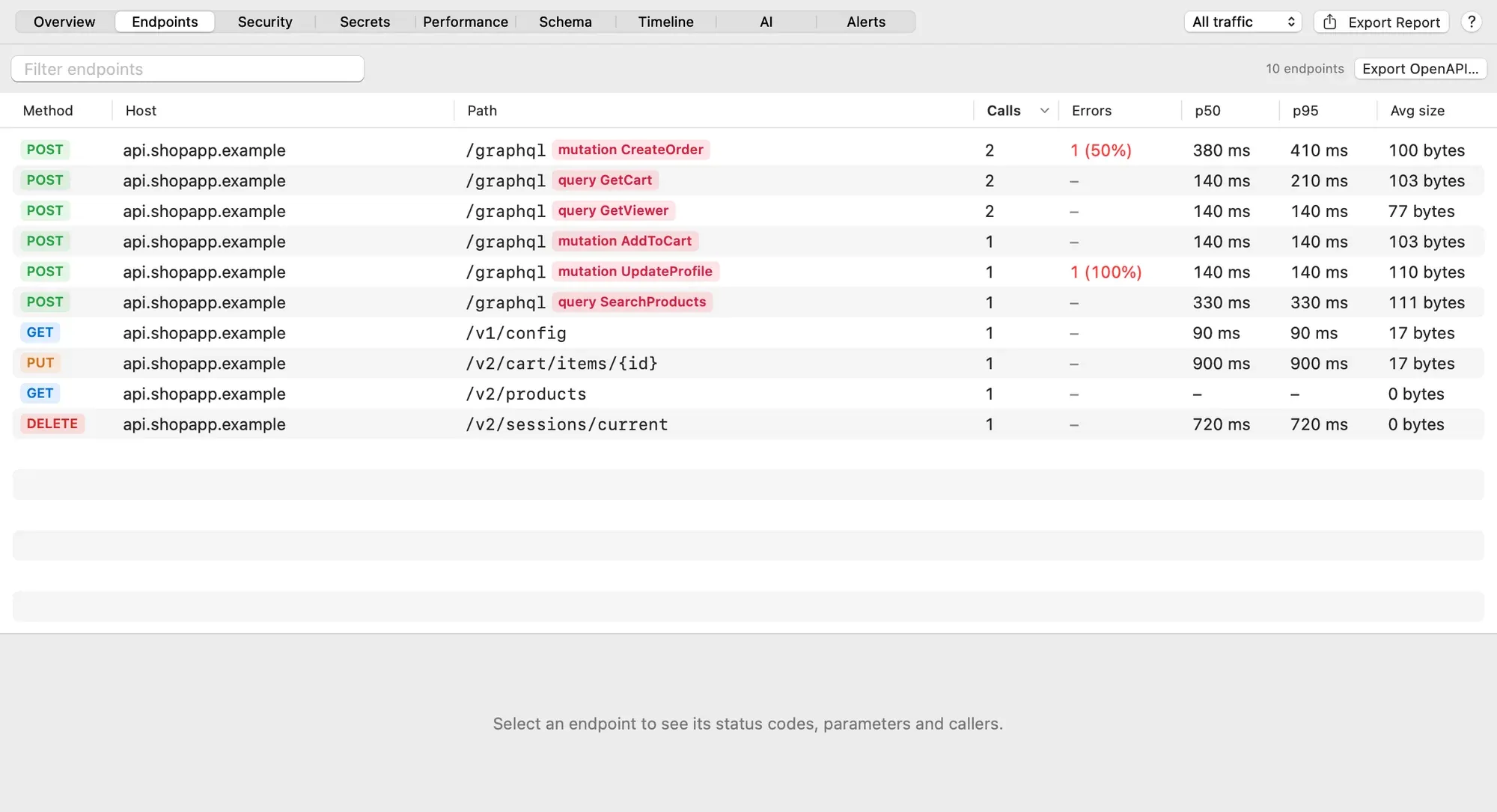Screen dimensions: 1497x812
Task: Switch to the Overview tab
Action: [x=64, y=22]
